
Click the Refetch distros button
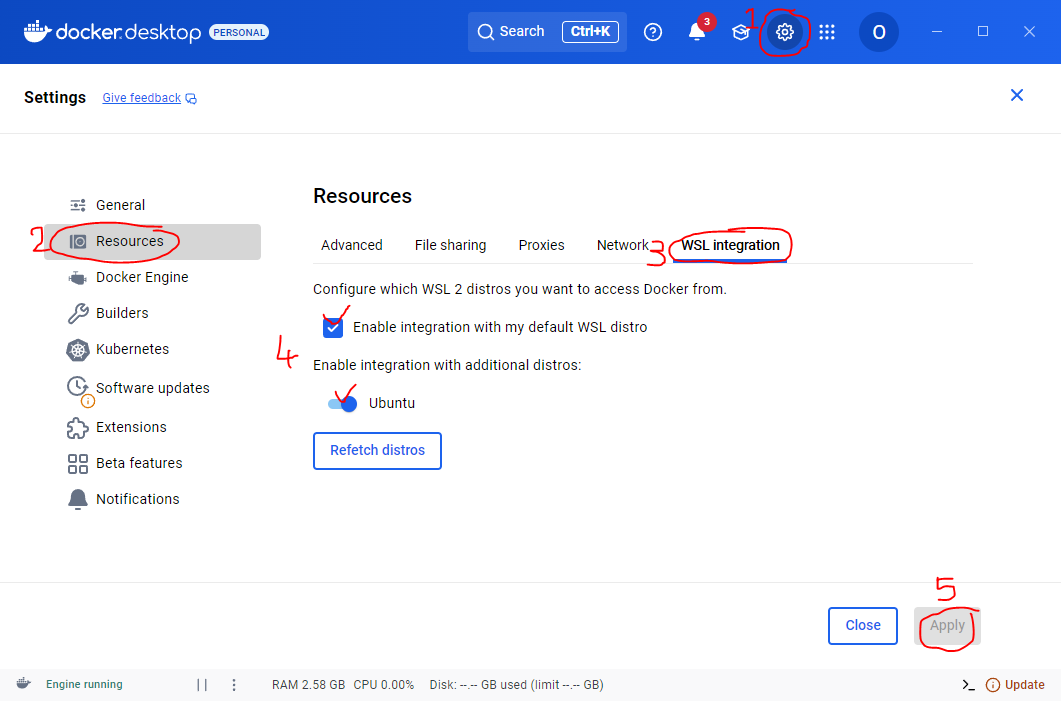378,451
